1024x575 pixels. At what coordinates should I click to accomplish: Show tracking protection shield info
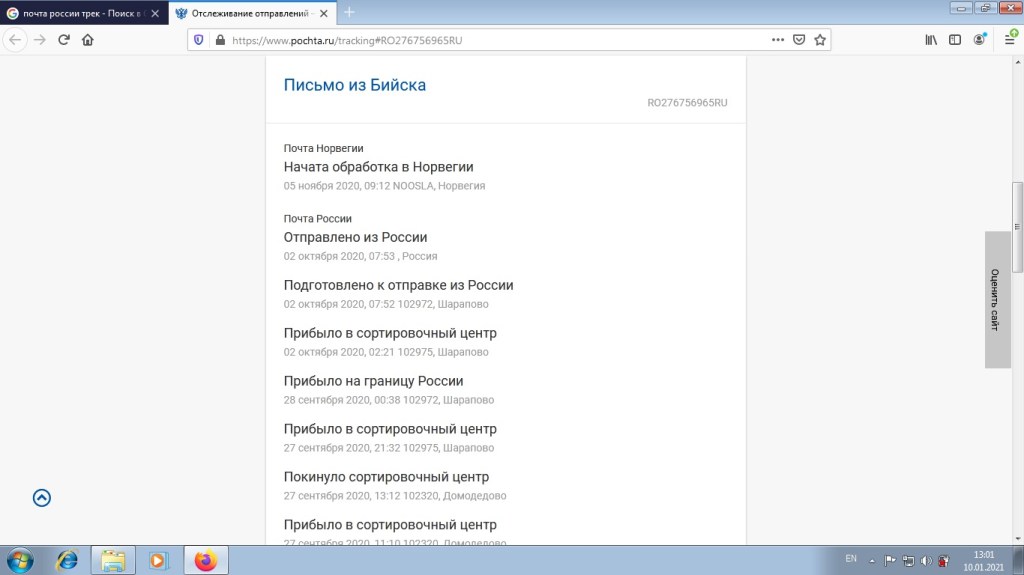coord(198,40)
